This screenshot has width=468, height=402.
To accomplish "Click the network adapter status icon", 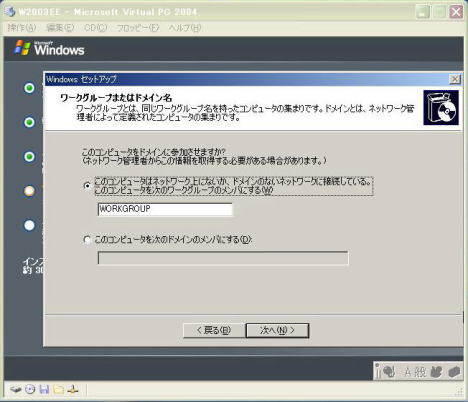I will pos(73,389).
